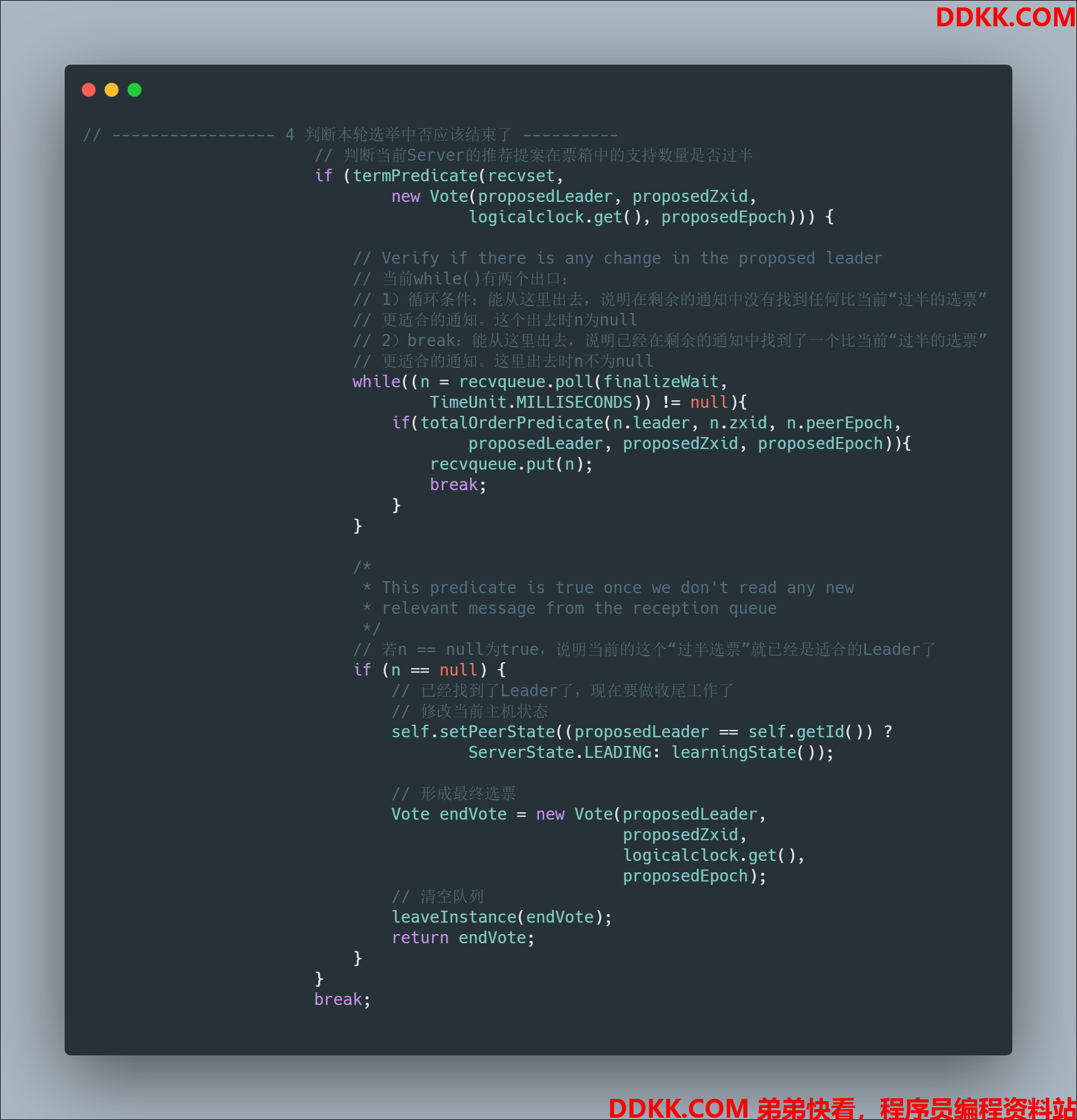Click comment '当前while()有两个出口'
The height and width of the screenshot is (1120, 1077).
coord(460,279)
